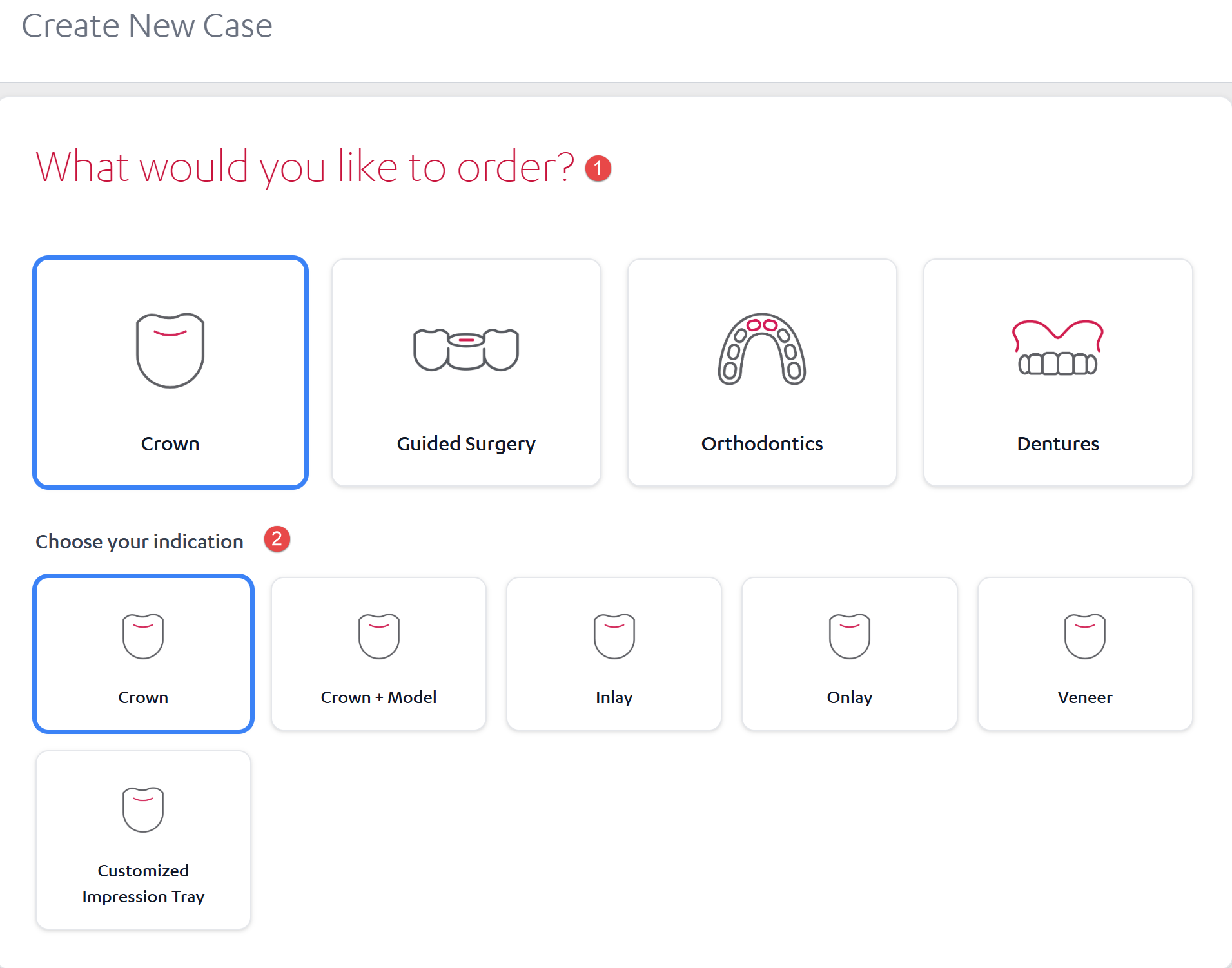1232x968 pixels.
Task: Click the Orthodontics card label
Action: tap(762, 443)
